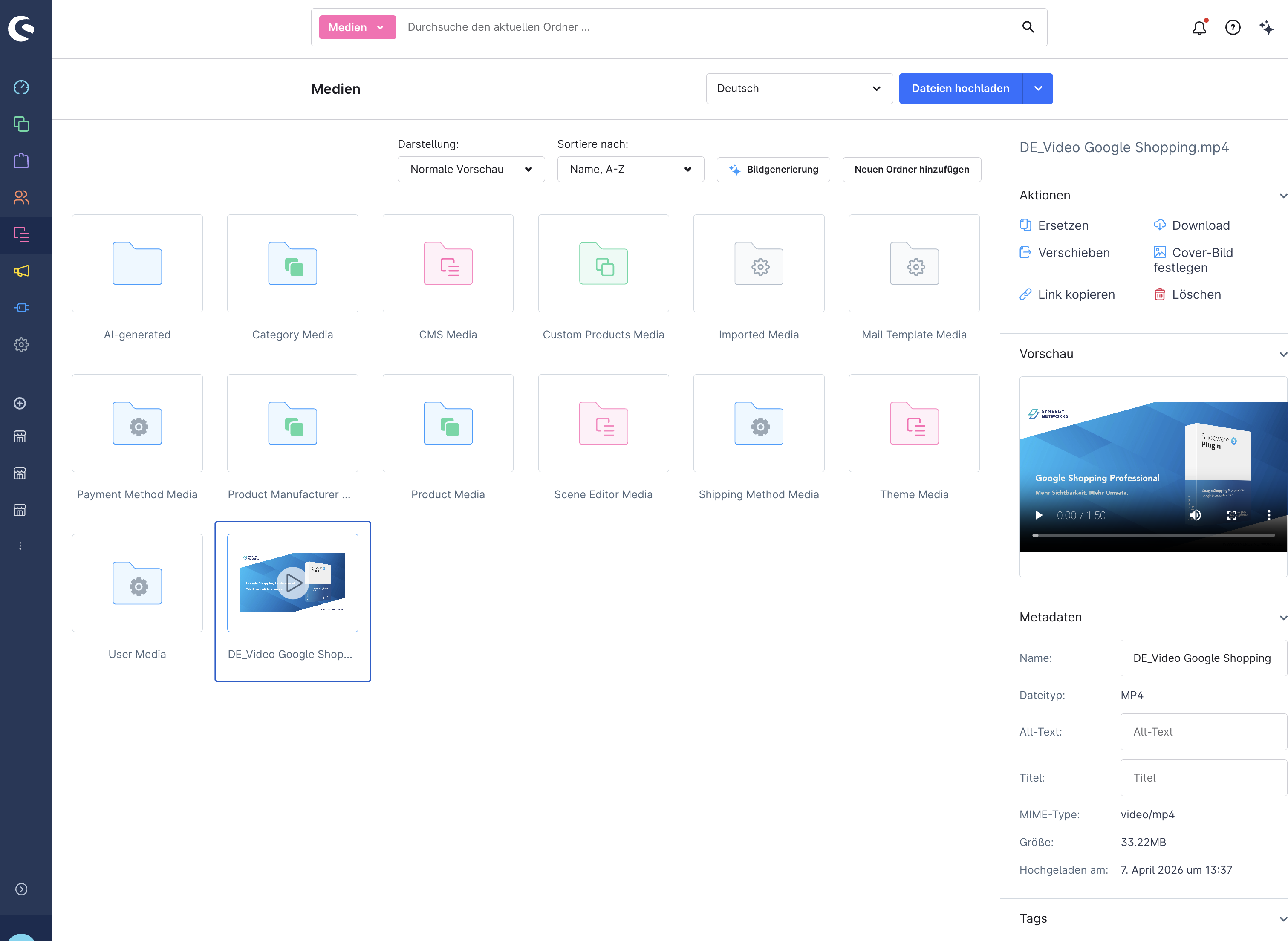Open video preview more options menu
1288x941 pixels.
pos(1269,515)
